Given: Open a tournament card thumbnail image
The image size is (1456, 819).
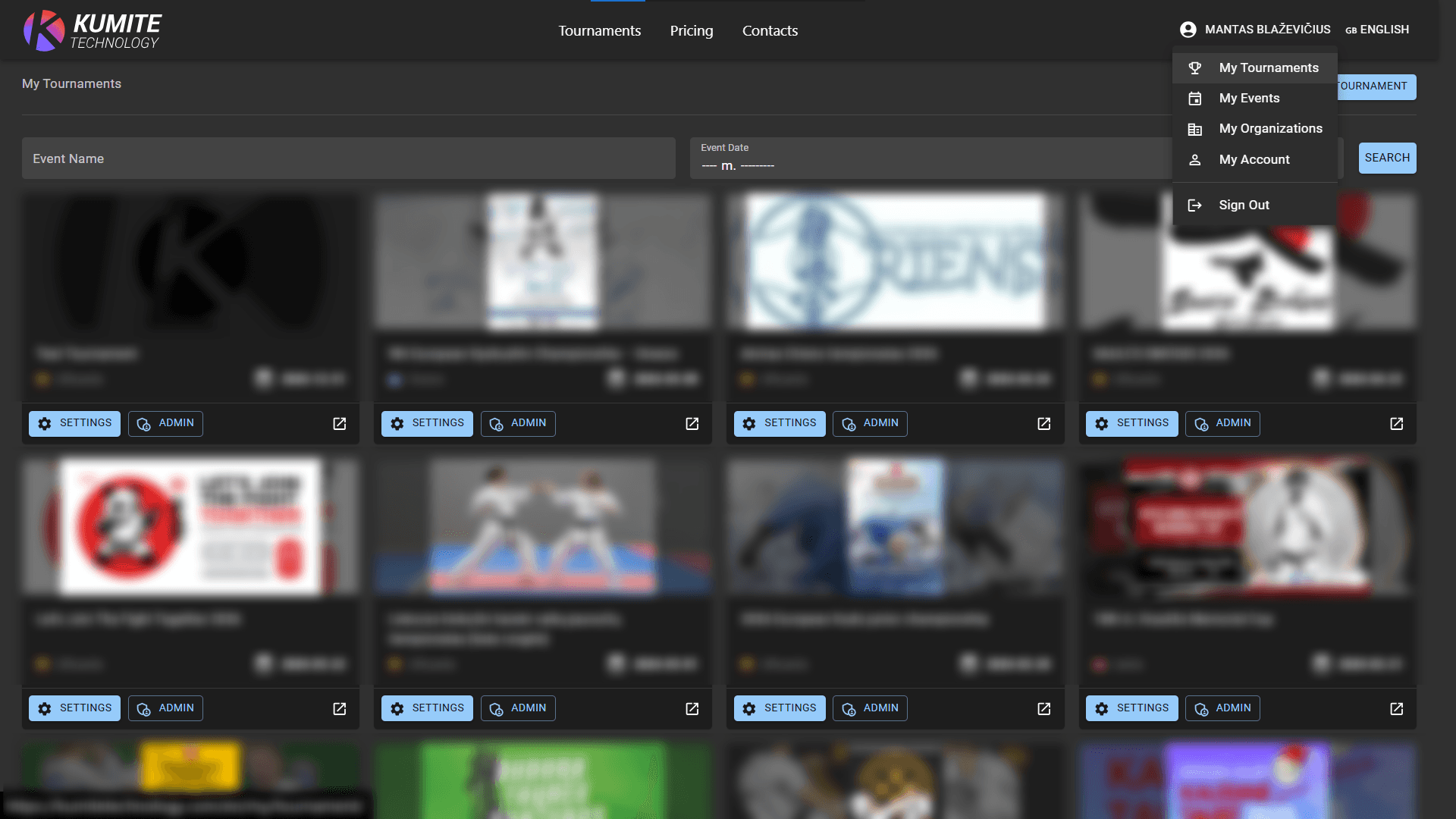Looking at the screenshot, I should [191, 262].
